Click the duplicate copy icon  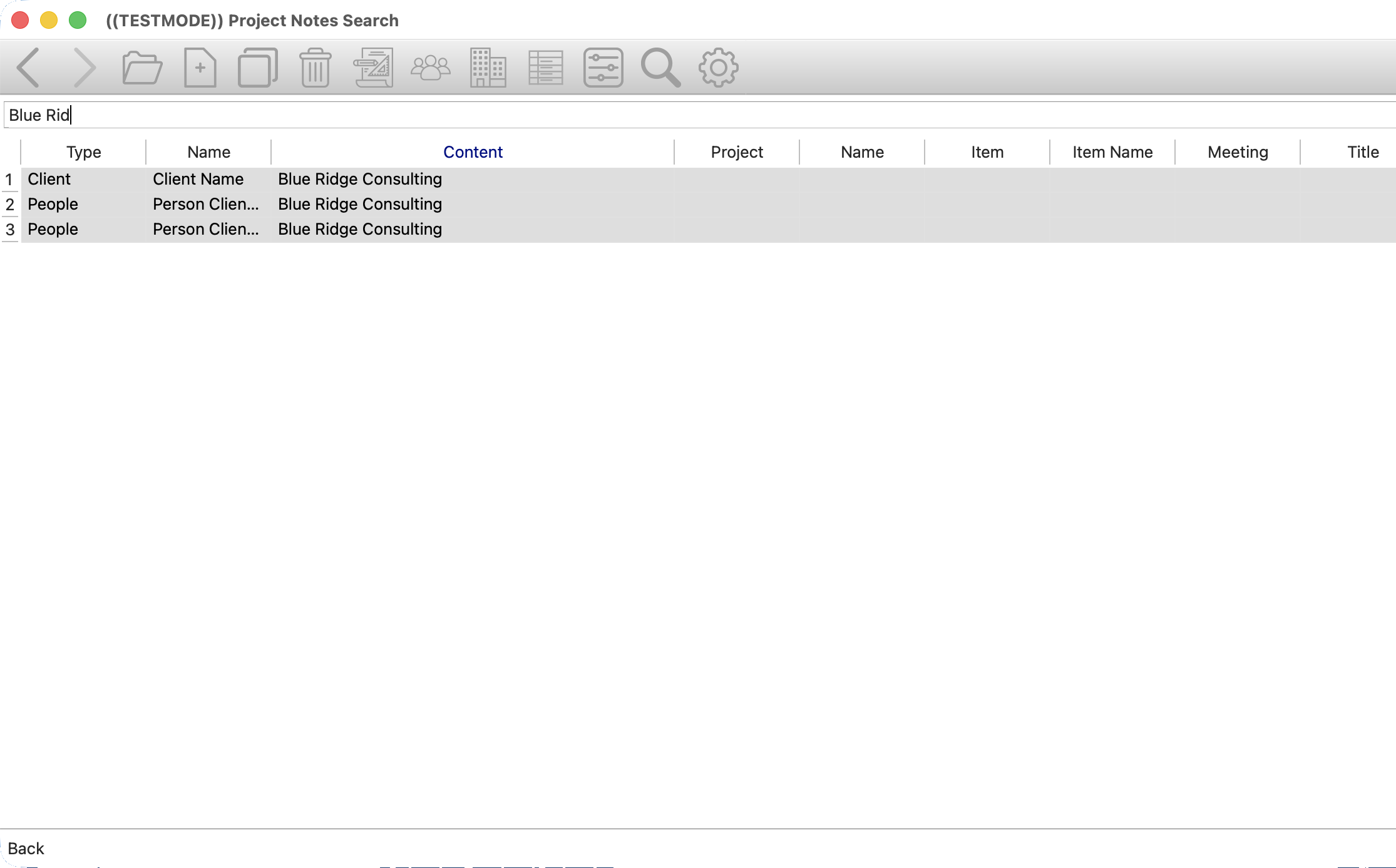click(258, 68)
